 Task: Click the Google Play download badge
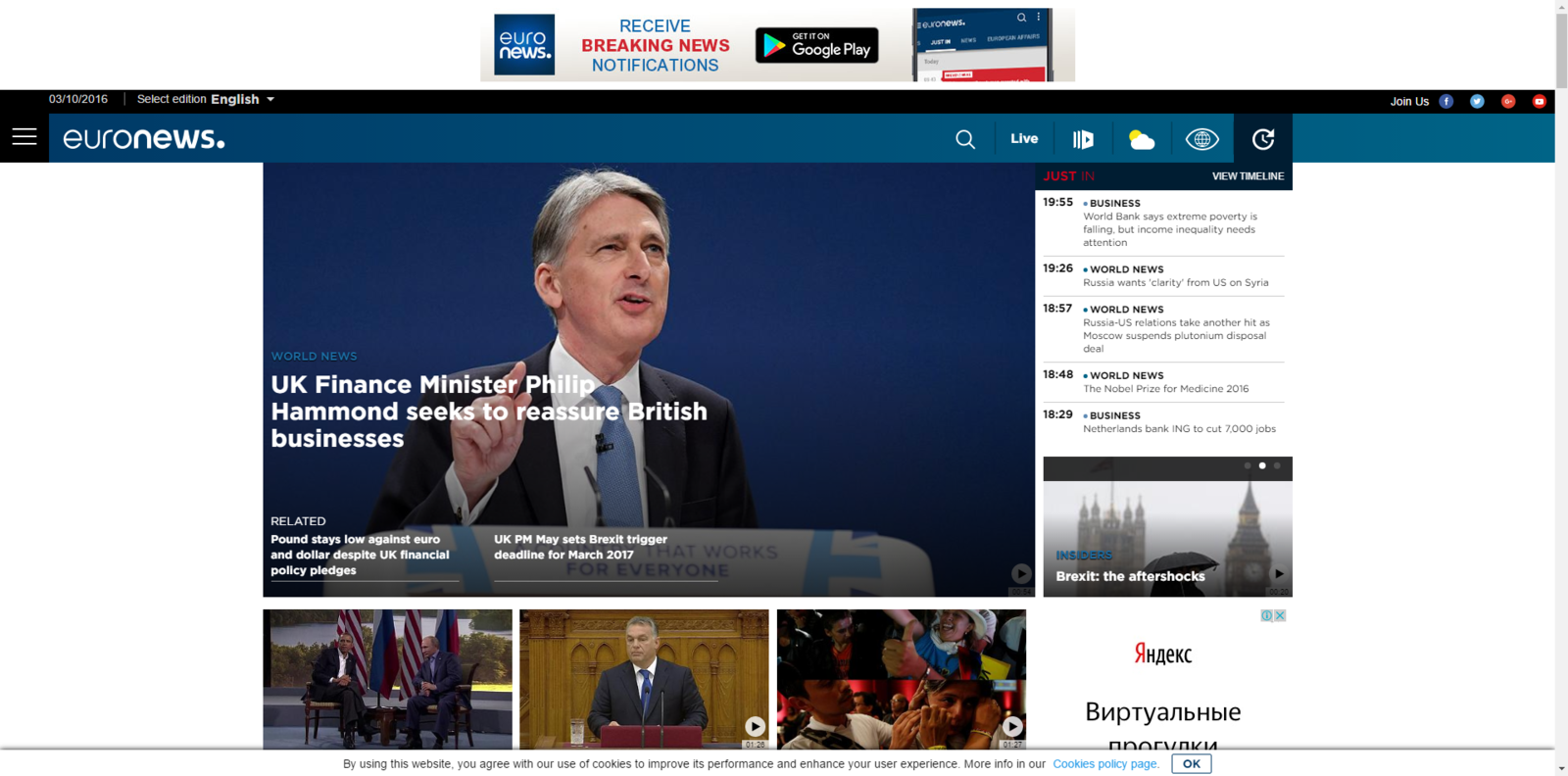(817, 45)
